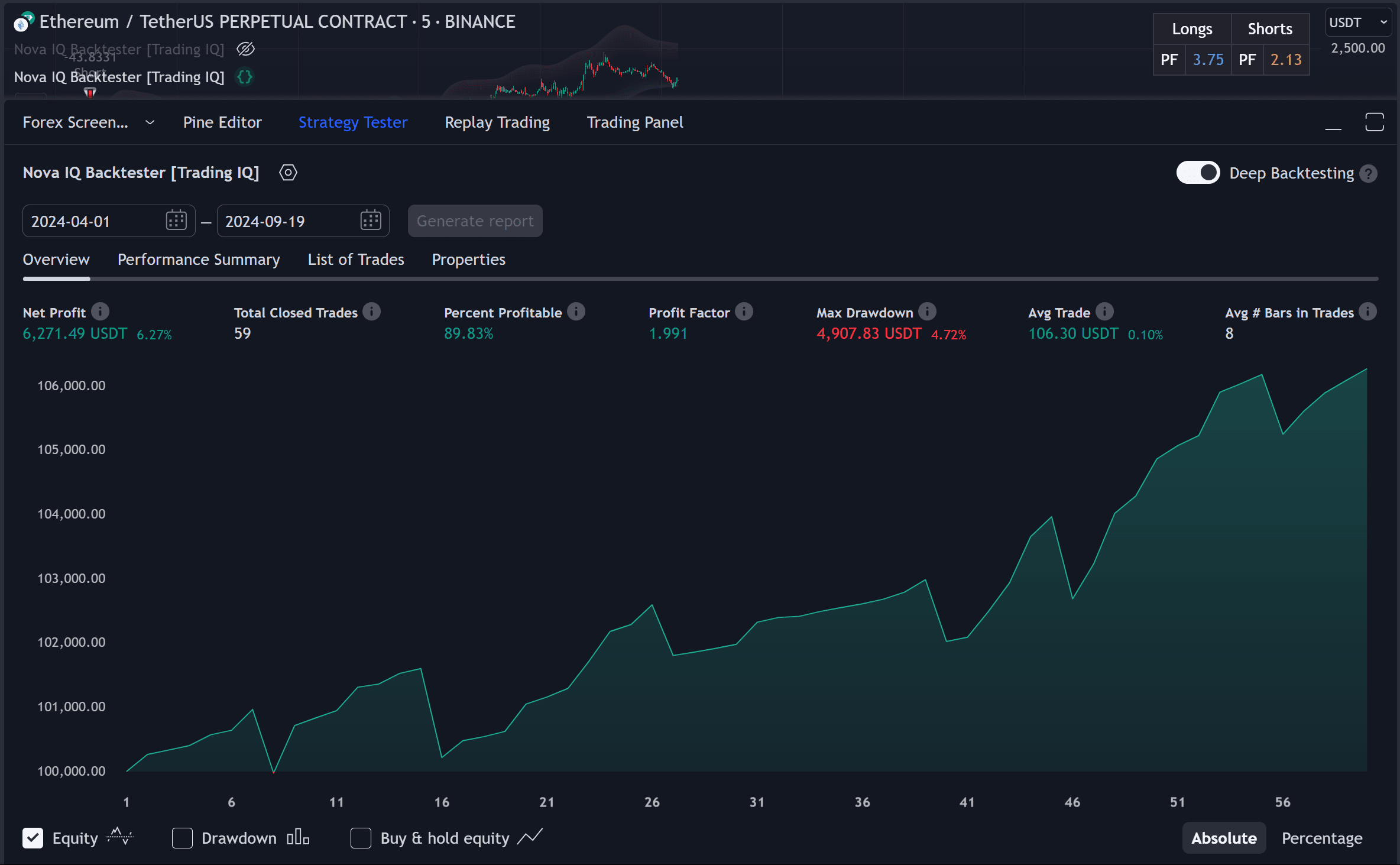The height and width of the screenshot is (865, 1400).
Task: Click the Drawdown bars icon
Action: tap(298, 837)
